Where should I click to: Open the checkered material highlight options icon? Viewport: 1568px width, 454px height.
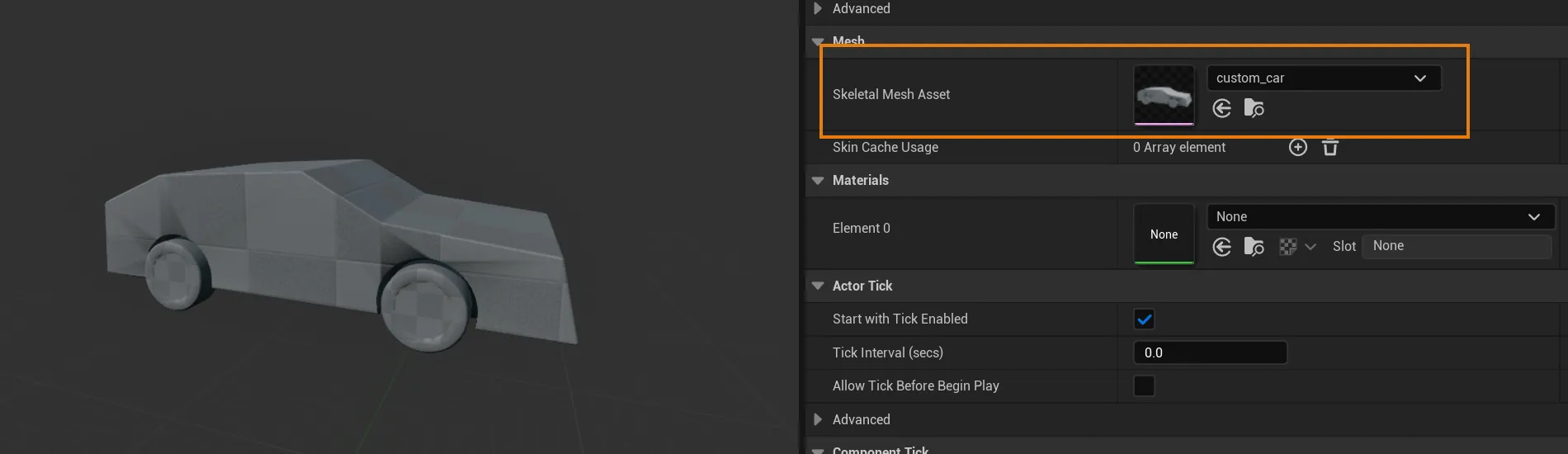(x=1288, y=246)
